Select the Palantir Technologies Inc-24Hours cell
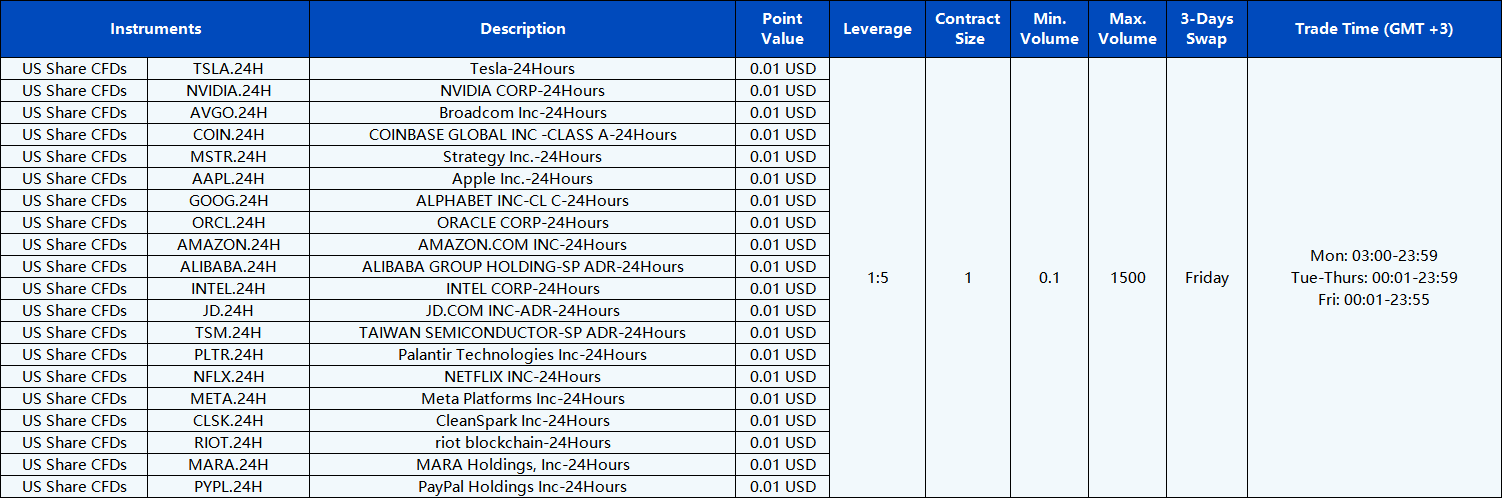The height and width of the screenshot is (498, 1502). point(522,355)
